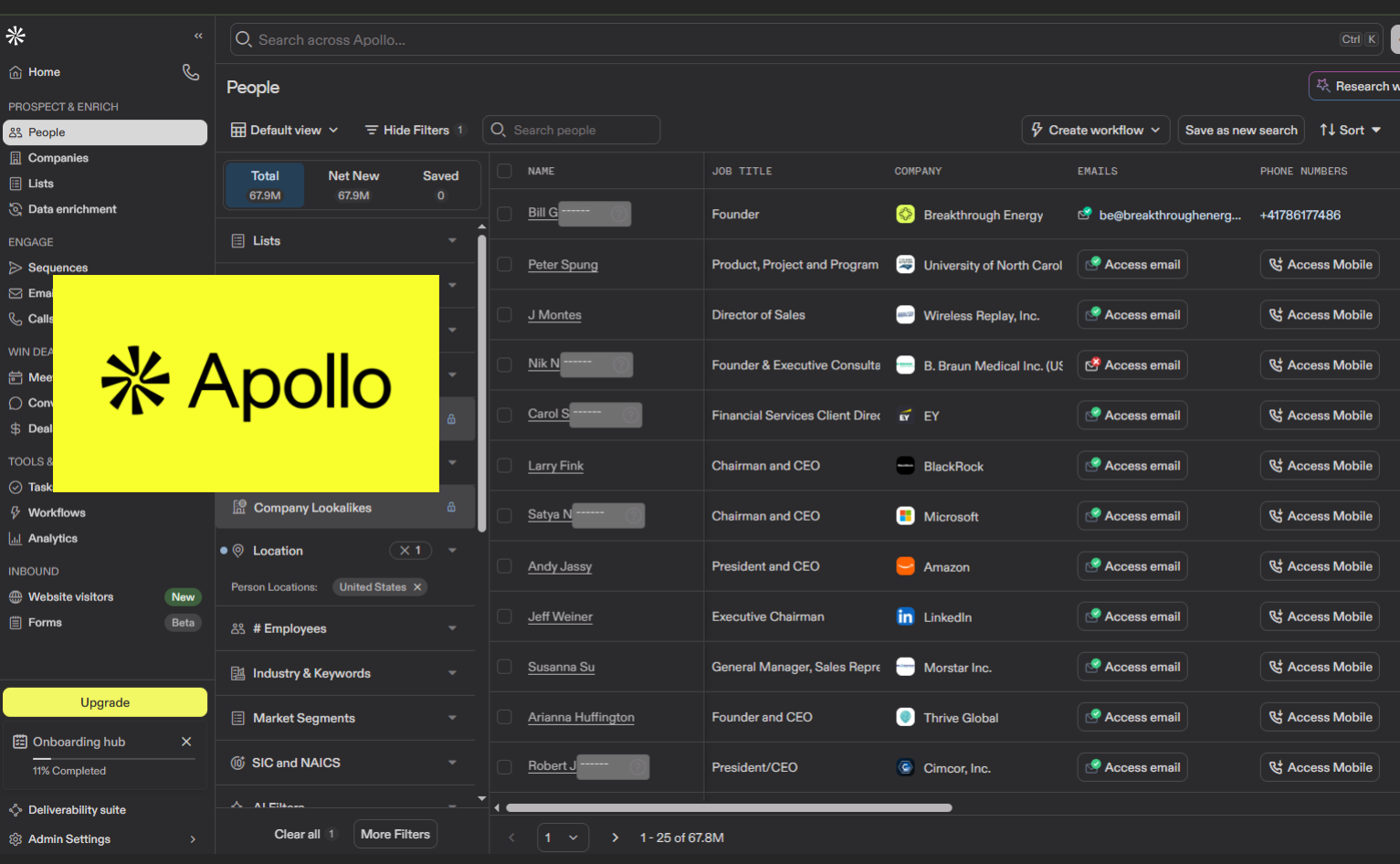Viewport: 1400px width, 864px height.
Task: Collapse the sidebar with the double-chevron icon
Action: [x=198, y=36]
